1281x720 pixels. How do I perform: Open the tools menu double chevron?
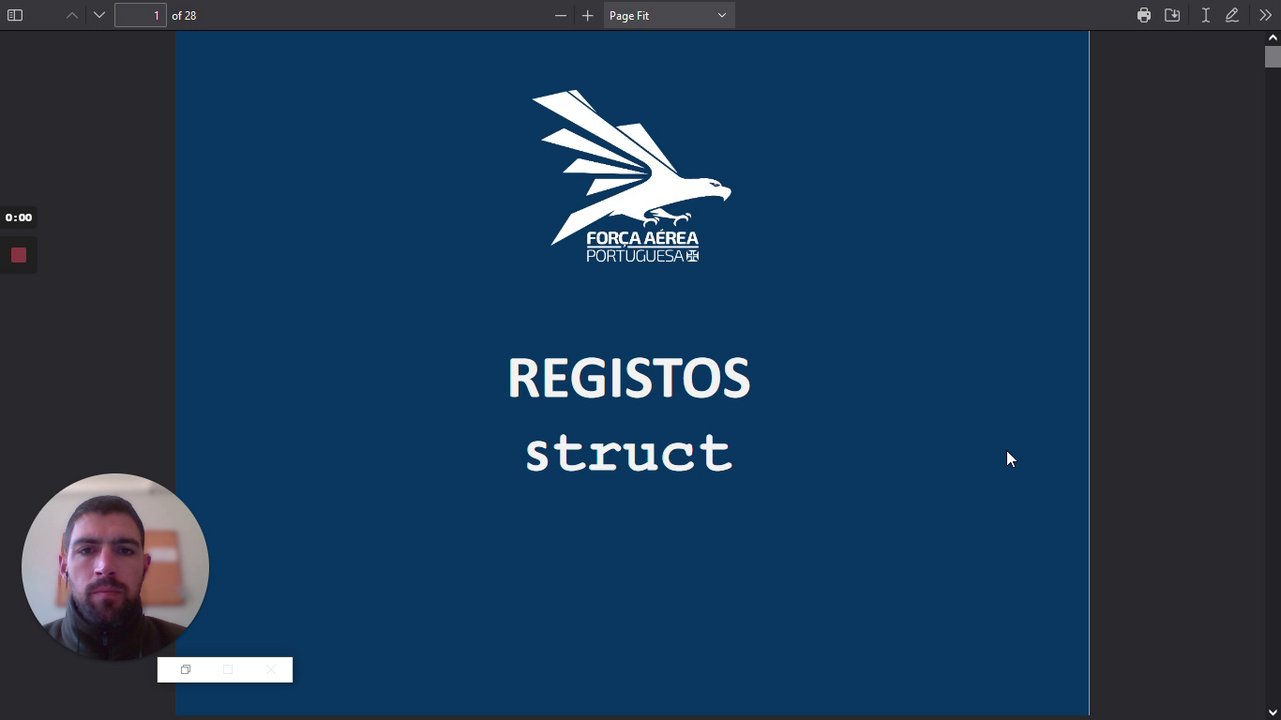coord(1265,15)
